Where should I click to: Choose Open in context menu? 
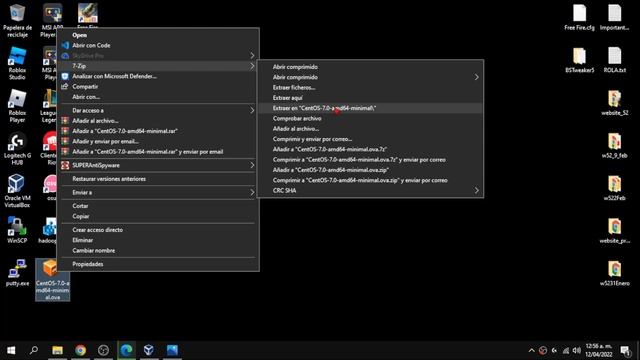click(x=158, y=35)
